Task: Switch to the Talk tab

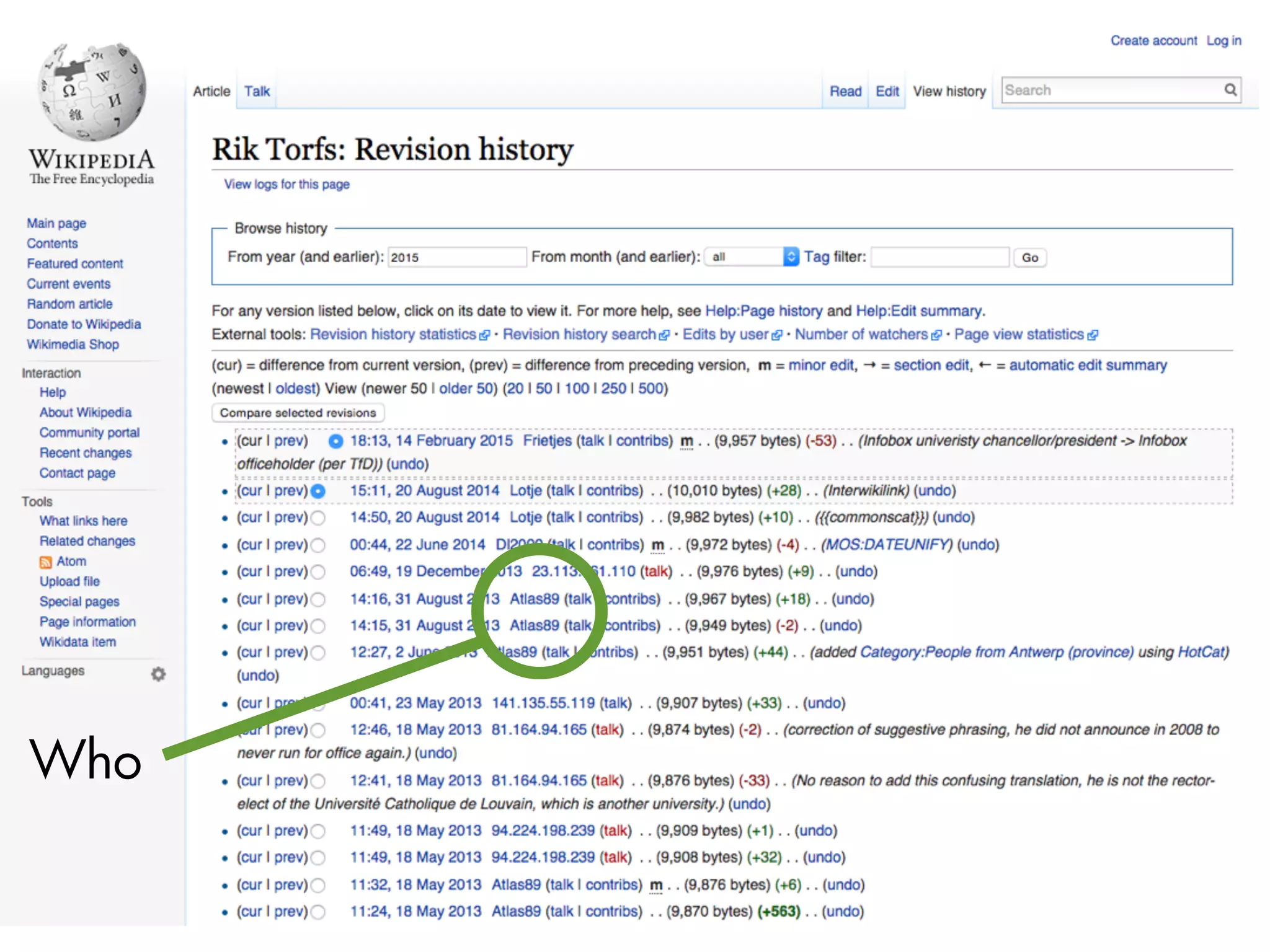Action: [x=257, y=91]
